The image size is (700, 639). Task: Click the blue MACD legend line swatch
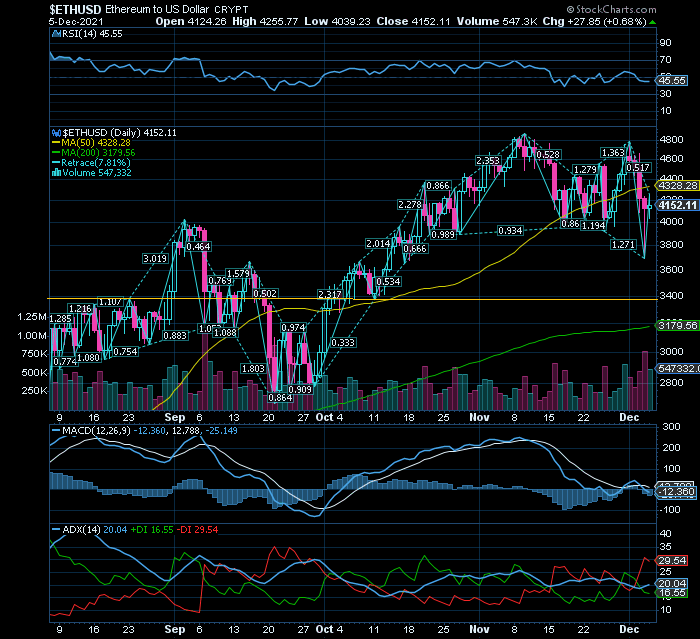point(56,431)
